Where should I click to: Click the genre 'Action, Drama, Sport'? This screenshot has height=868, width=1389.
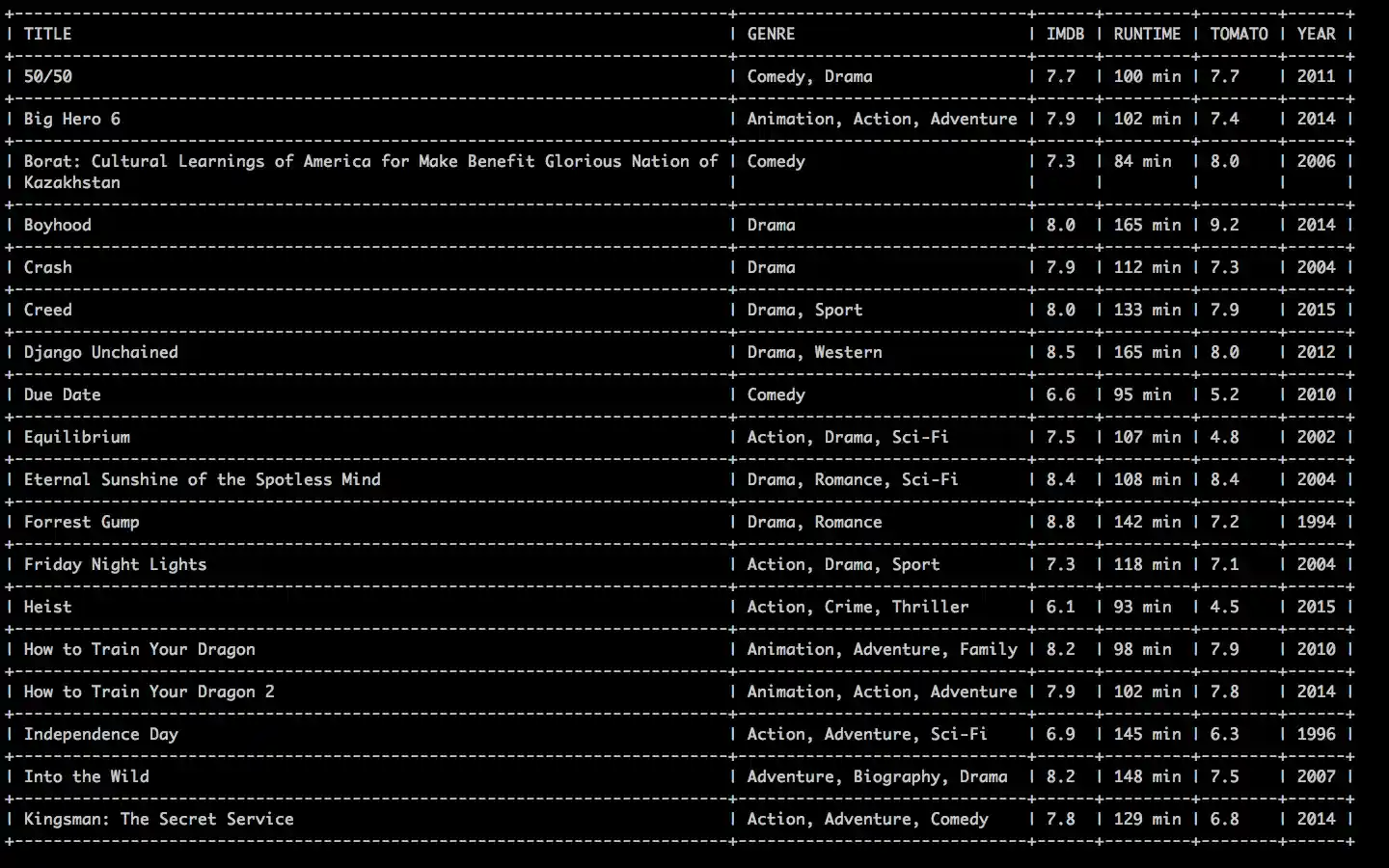pos(843,564)
